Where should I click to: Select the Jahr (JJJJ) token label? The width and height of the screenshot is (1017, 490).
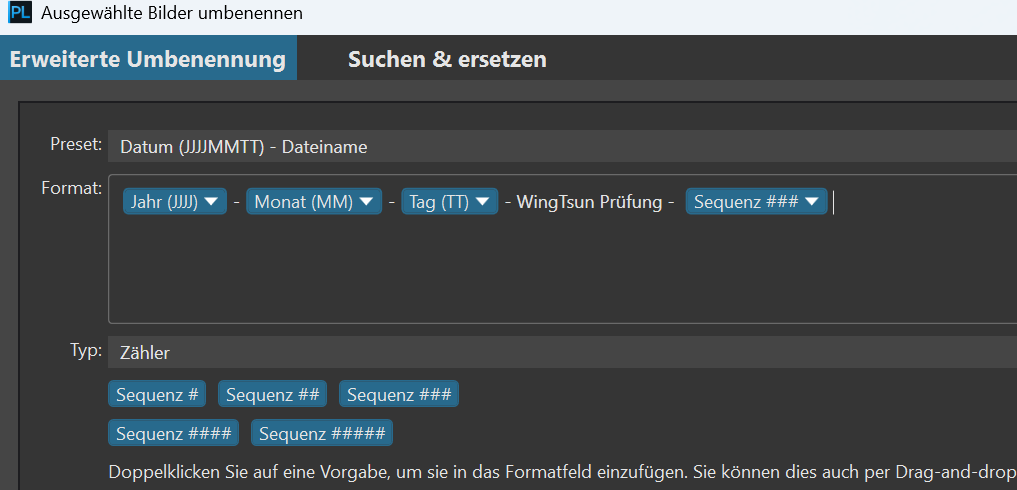pyautogui.click(x=164, y=202)
